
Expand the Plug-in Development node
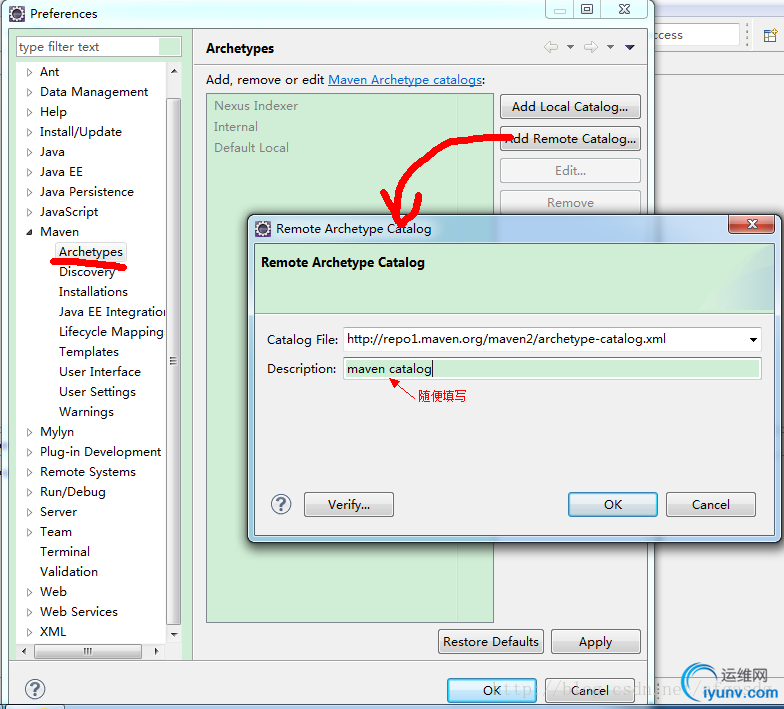coord(30,452)
